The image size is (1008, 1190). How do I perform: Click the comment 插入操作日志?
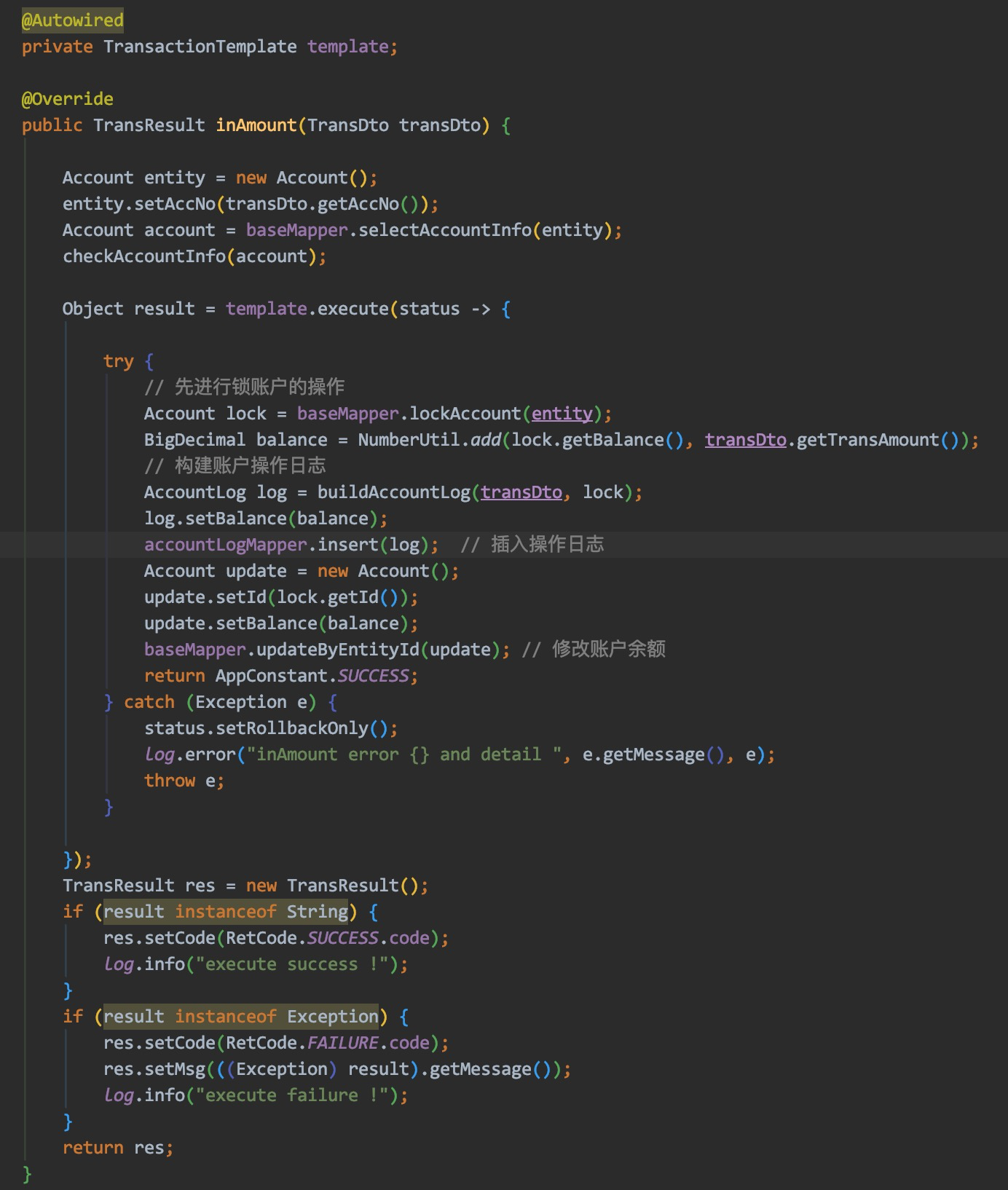click(532, 544)
